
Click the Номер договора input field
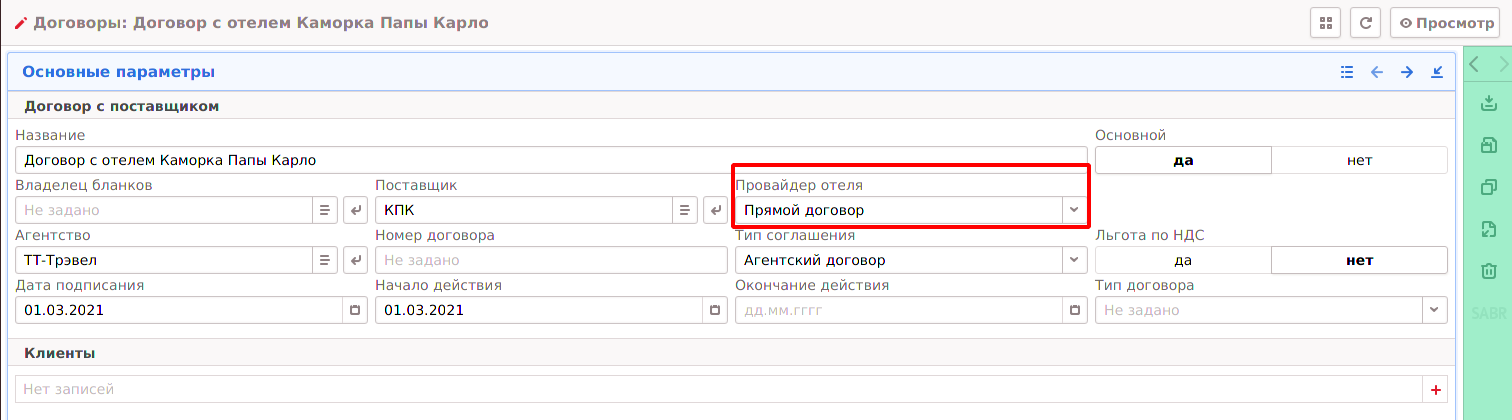pos(550,260)
